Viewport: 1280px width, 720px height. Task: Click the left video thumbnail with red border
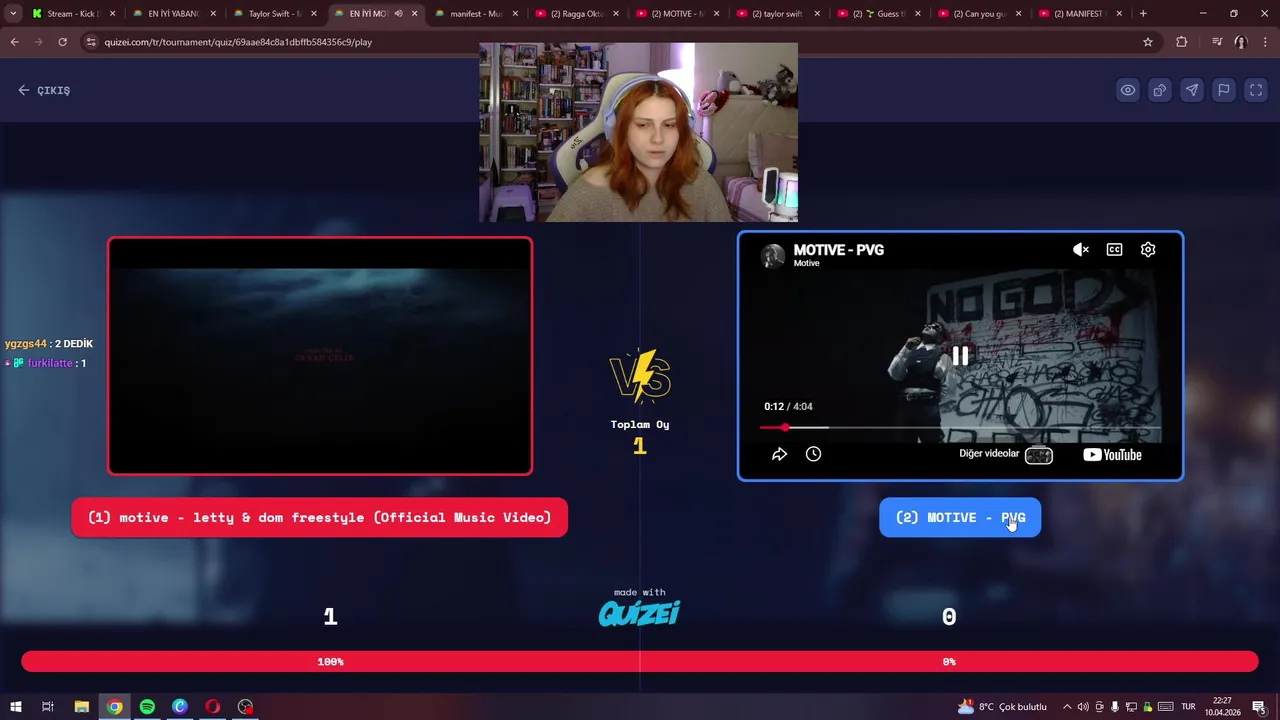[320, 356]
